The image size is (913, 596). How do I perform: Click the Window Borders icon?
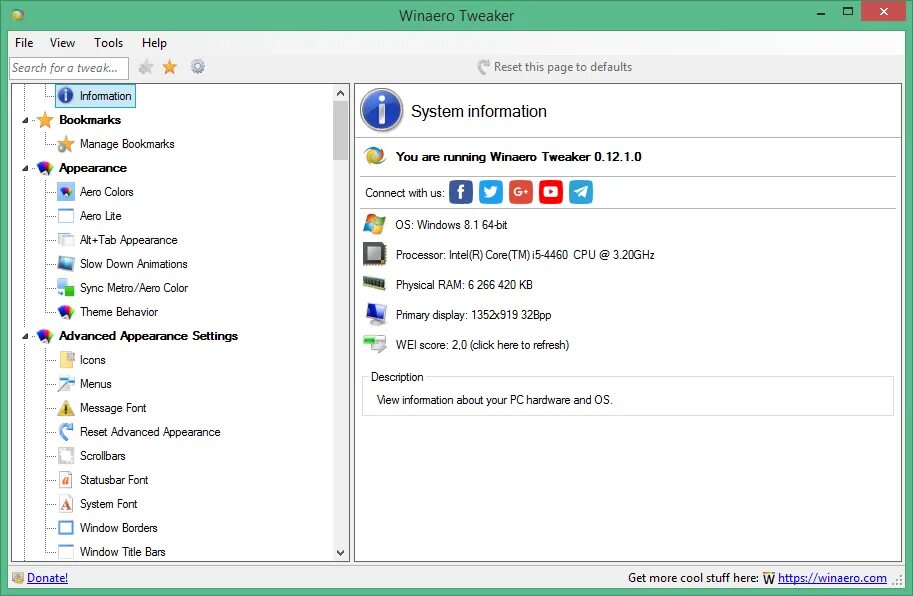tap(66, 528)
